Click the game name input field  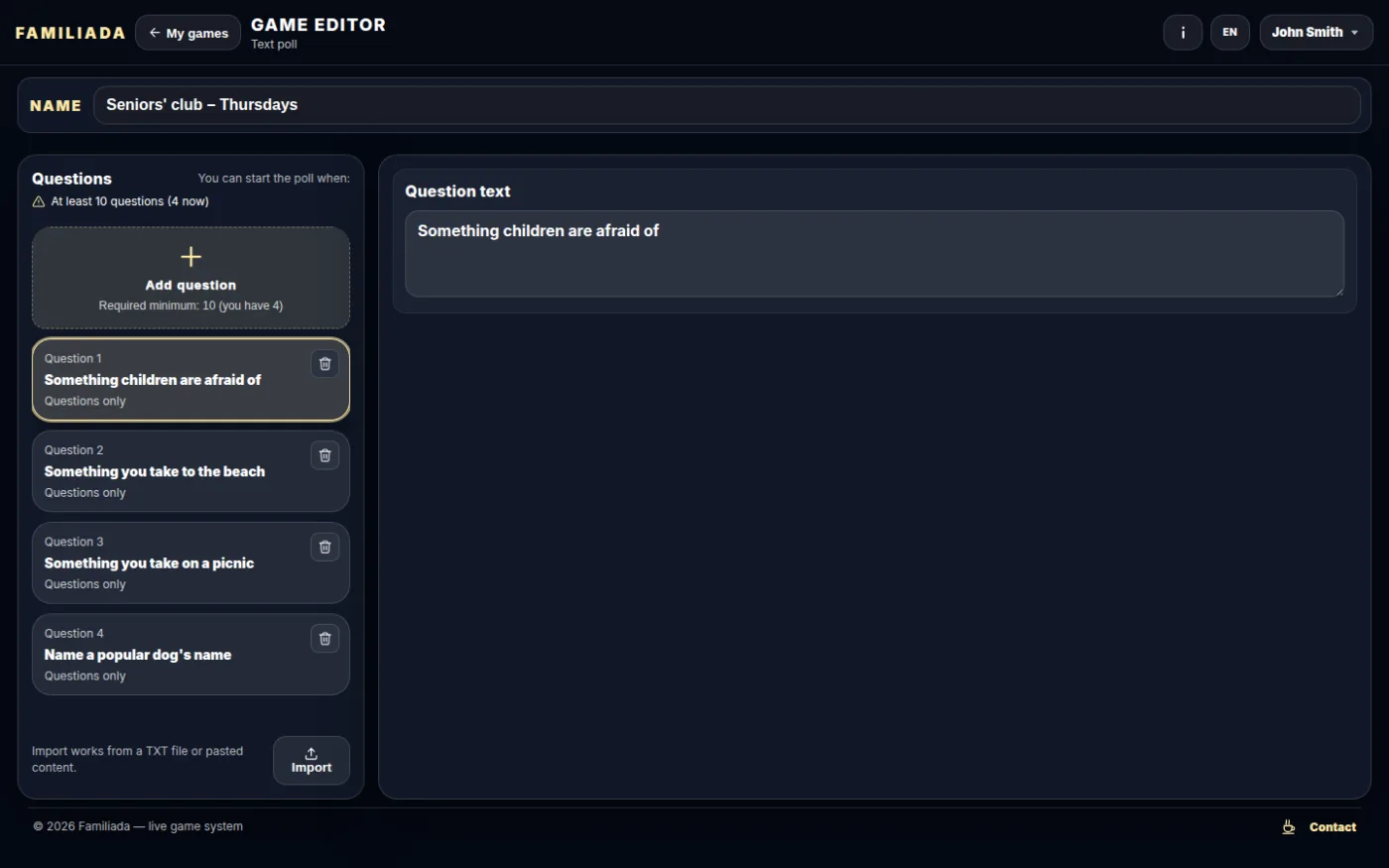tap(726, 105)
